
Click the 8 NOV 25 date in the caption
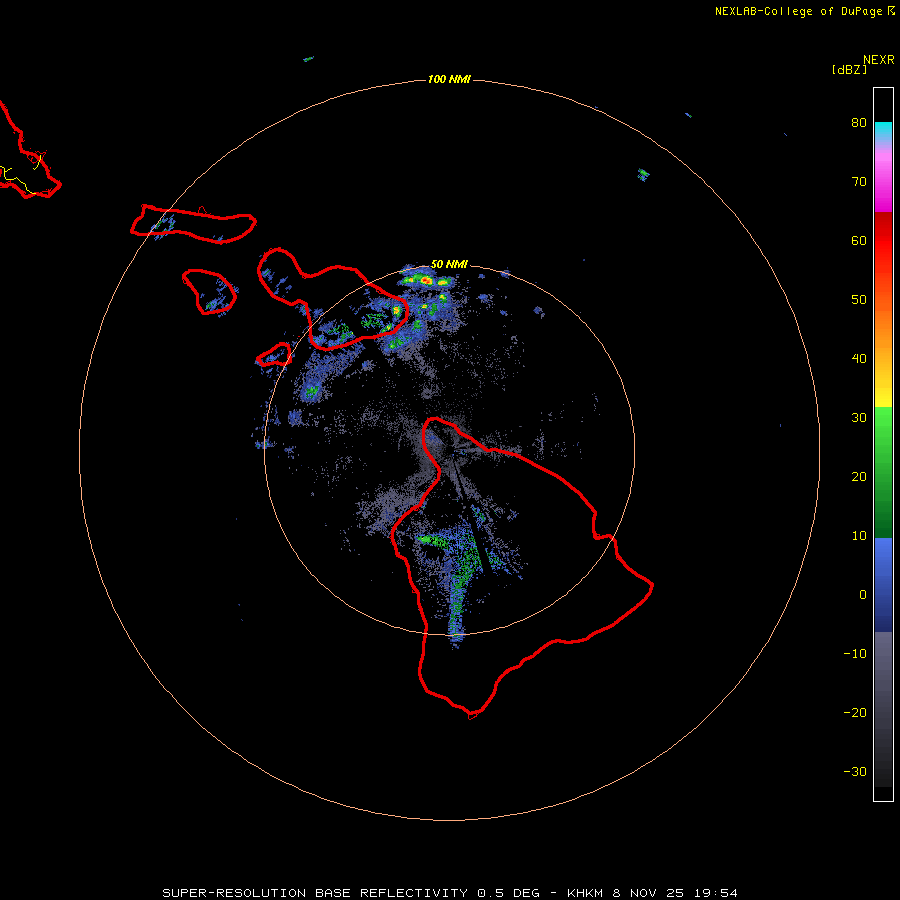[649, 893]
